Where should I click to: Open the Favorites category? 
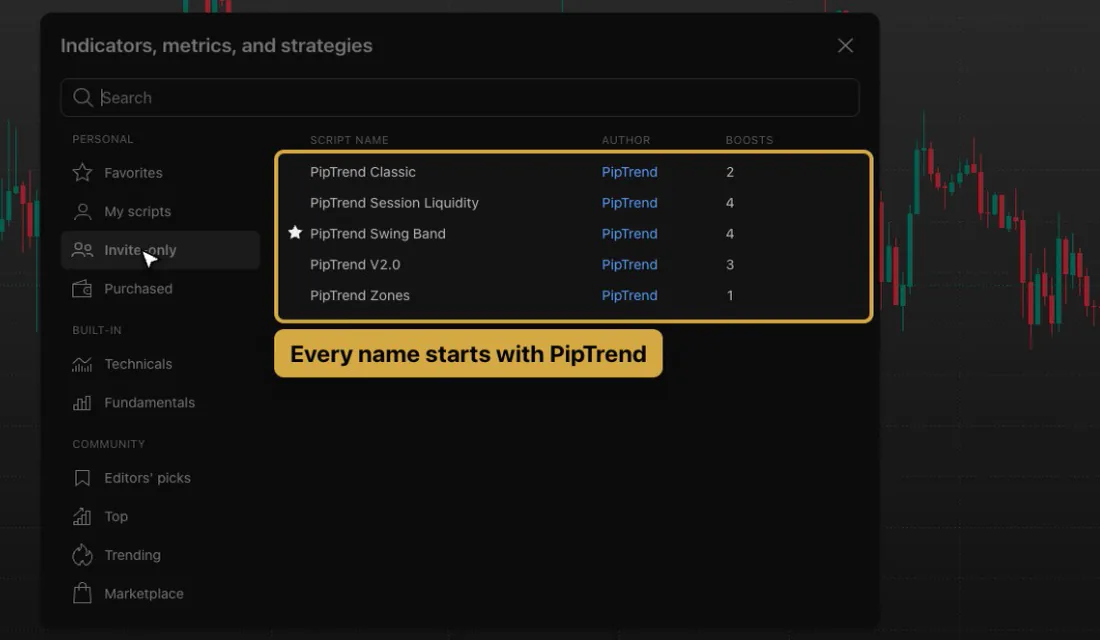pyautogui.click(x=161, y=173)
